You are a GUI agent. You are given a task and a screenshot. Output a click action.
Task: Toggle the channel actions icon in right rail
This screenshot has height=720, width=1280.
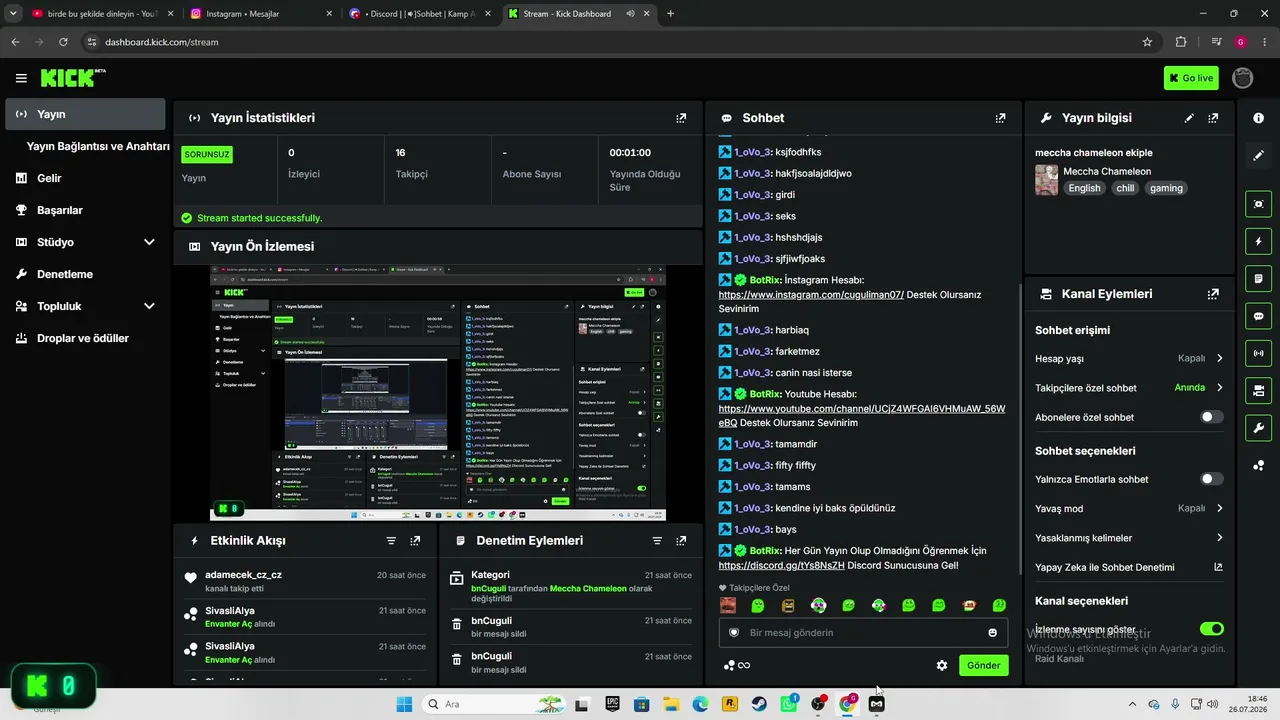coord(1258,390)
